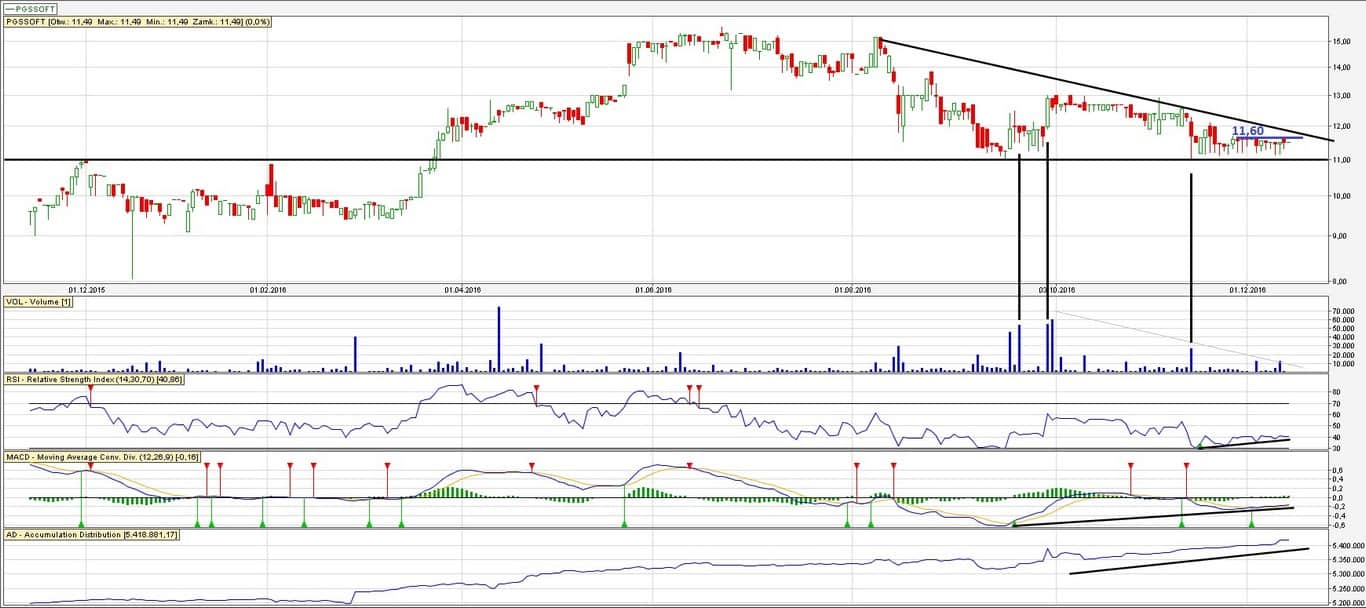Click the blue 11,60 price annotation

pos(1249,131)
